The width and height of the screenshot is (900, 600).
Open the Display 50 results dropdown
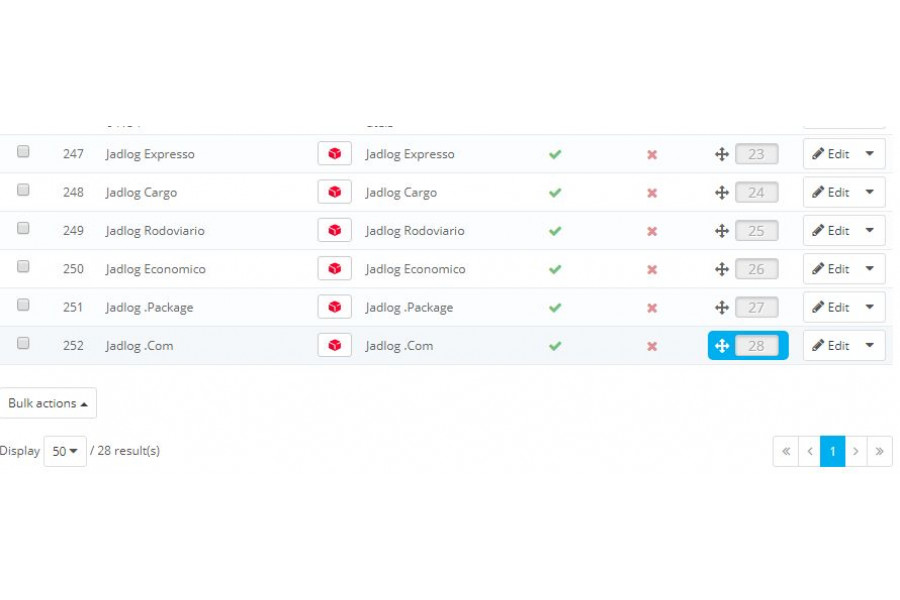[x=65, y=451]
